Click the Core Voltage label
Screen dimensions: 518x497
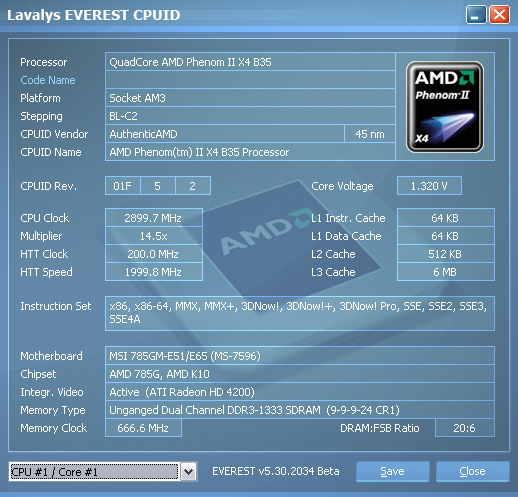(x=342, y=186)
